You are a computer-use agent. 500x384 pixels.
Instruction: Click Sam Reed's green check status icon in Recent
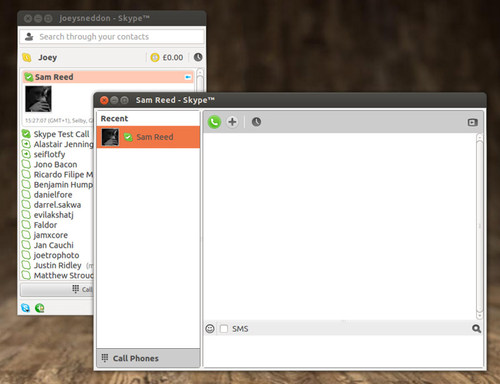[x=128, y=137]
